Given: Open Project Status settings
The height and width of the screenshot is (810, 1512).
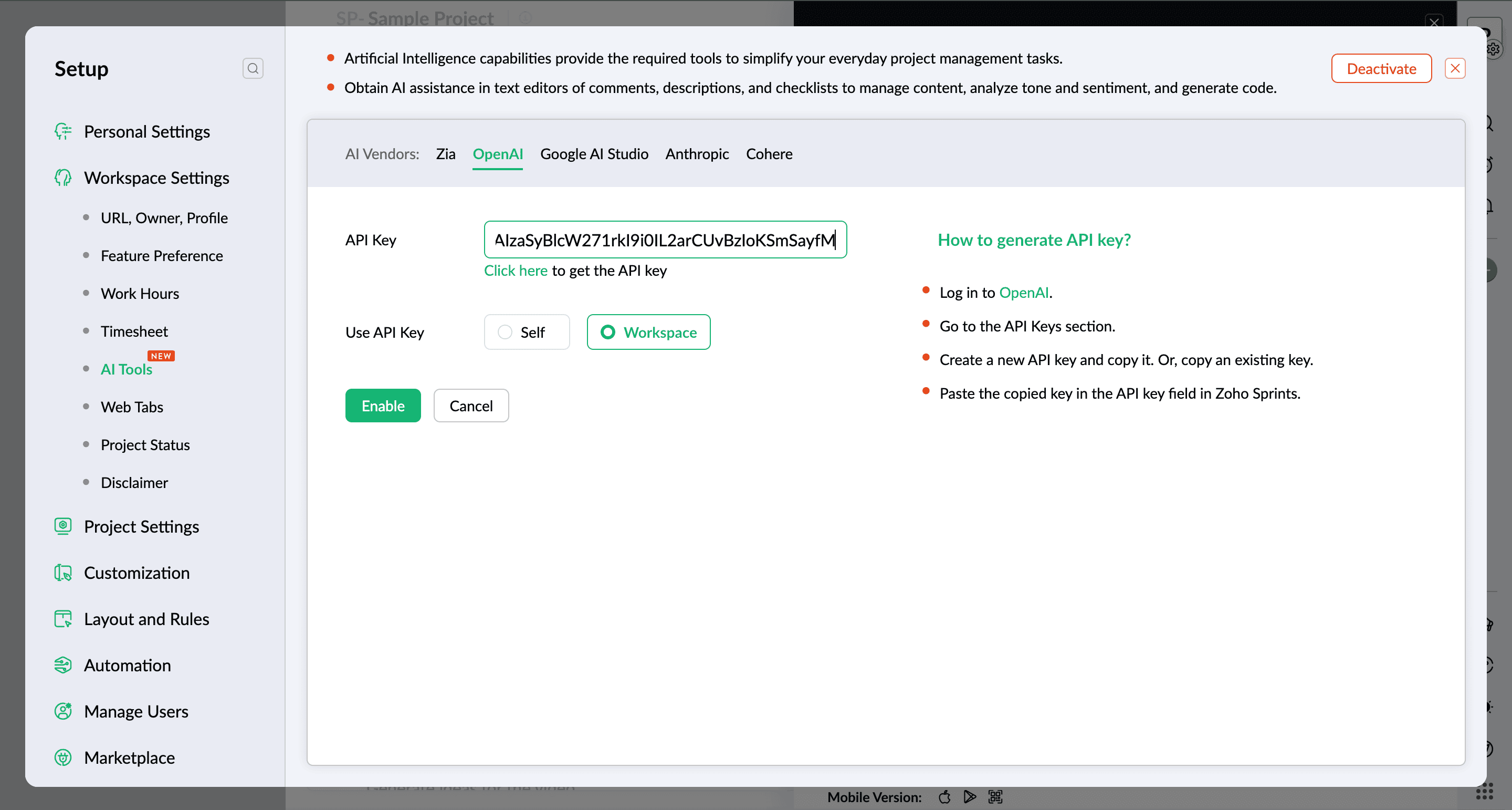Looking at the screenshot, I should coord(145,444).
